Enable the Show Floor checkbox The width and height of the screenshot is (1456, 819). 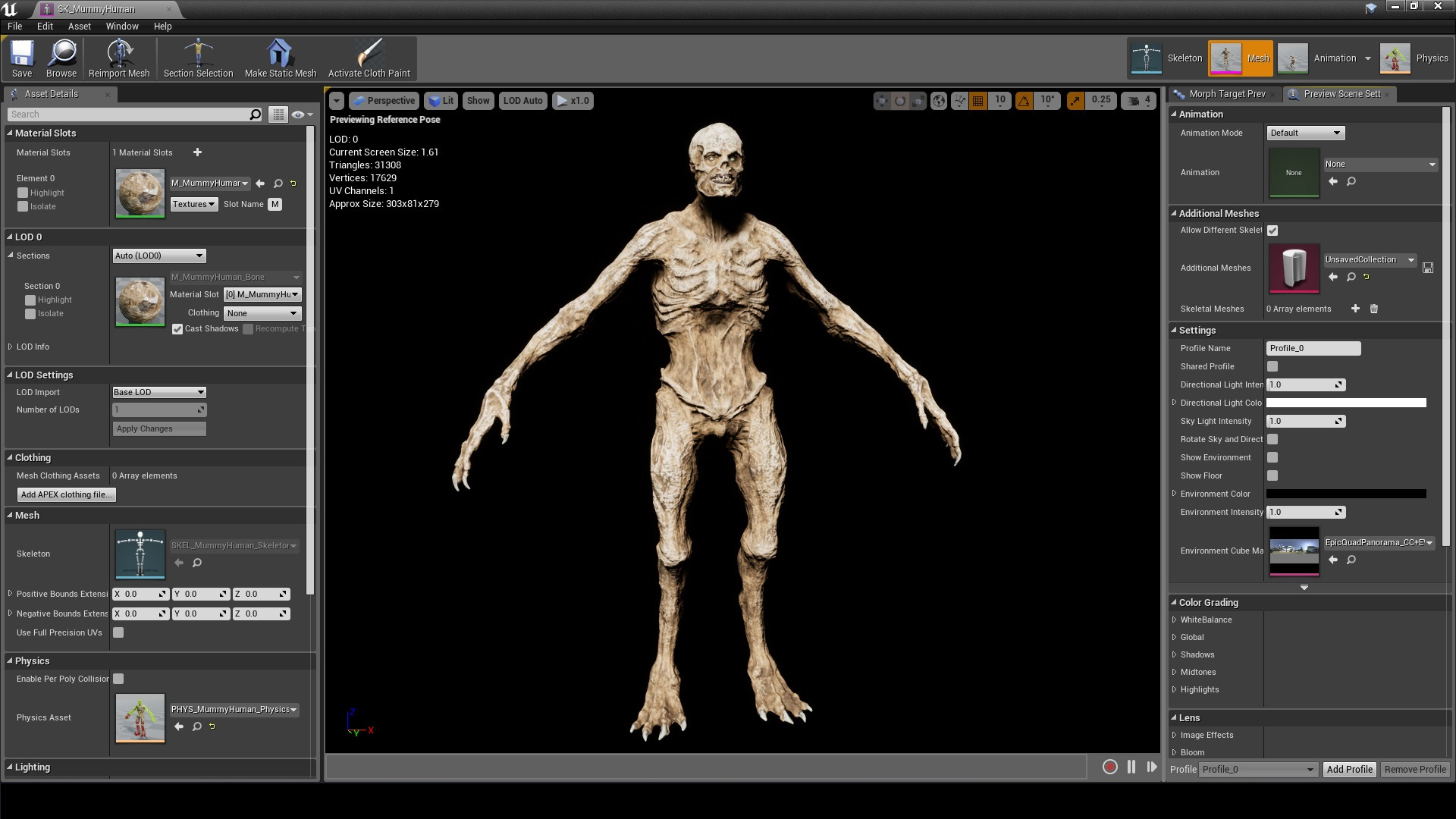[x=1272, y=475]
